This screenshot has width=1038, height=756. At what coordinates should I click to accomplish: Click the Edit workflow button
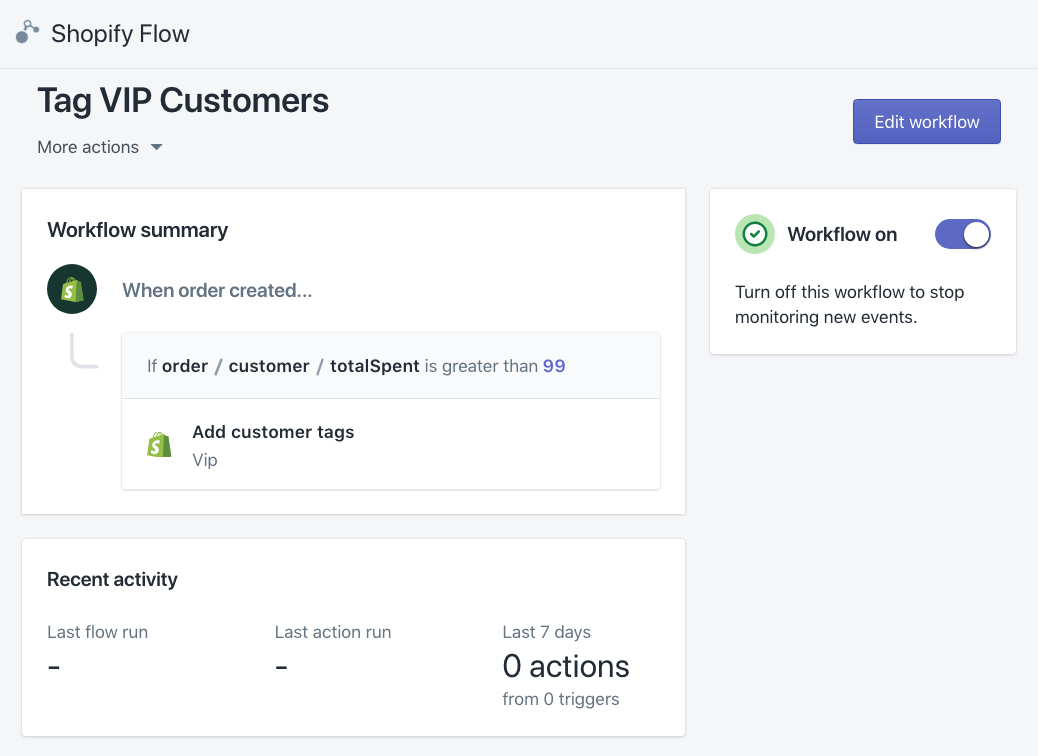[x=927, y=122]
